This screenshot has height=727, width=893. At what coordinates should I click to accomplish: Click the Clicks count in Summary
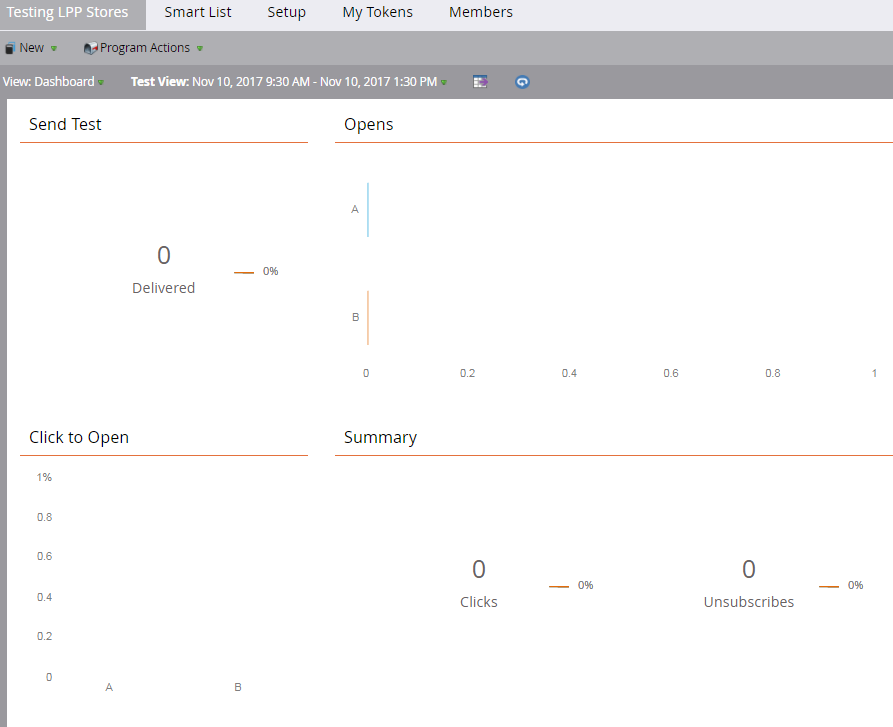479,570
